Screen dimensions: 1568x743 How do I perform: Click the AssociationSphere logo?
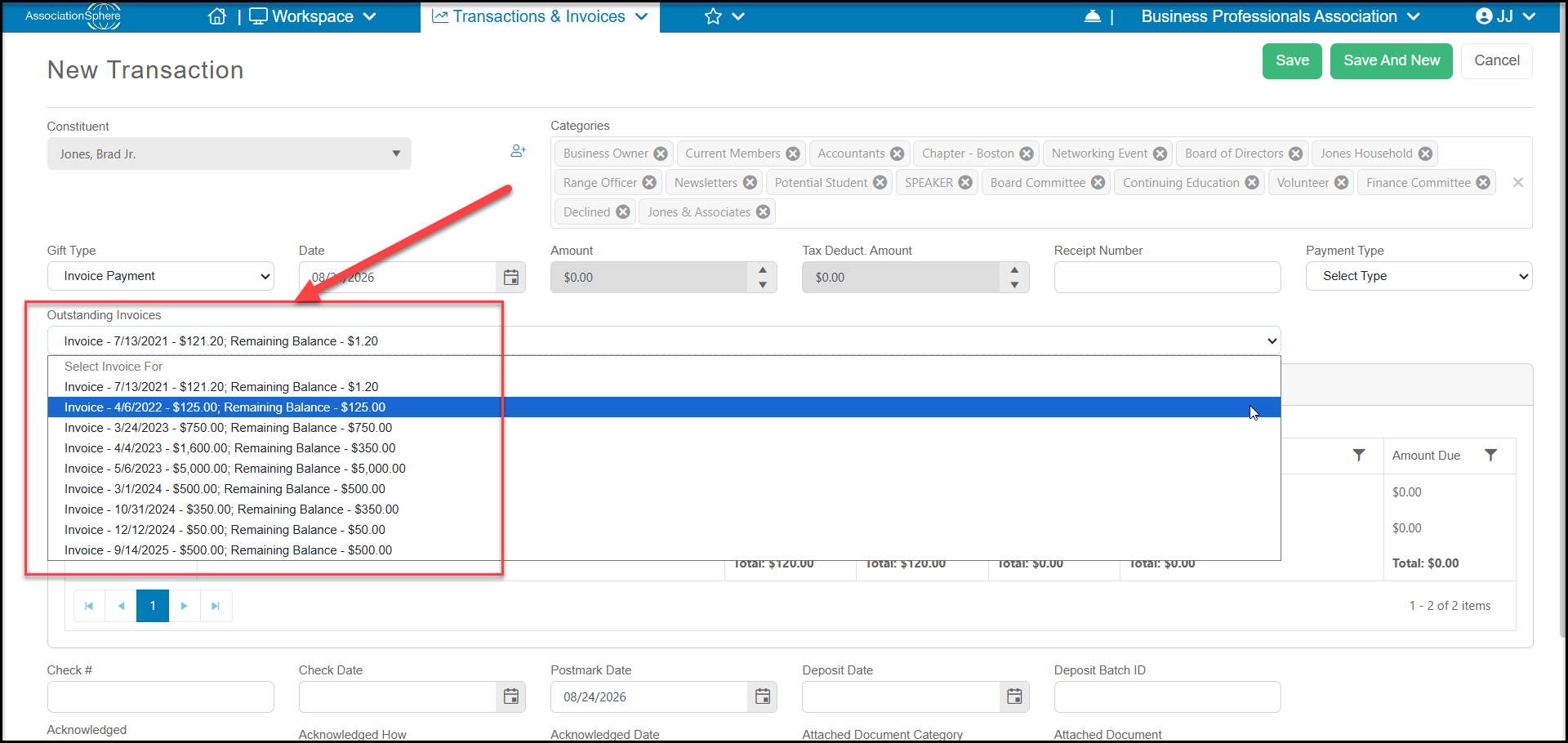(73, 16)
